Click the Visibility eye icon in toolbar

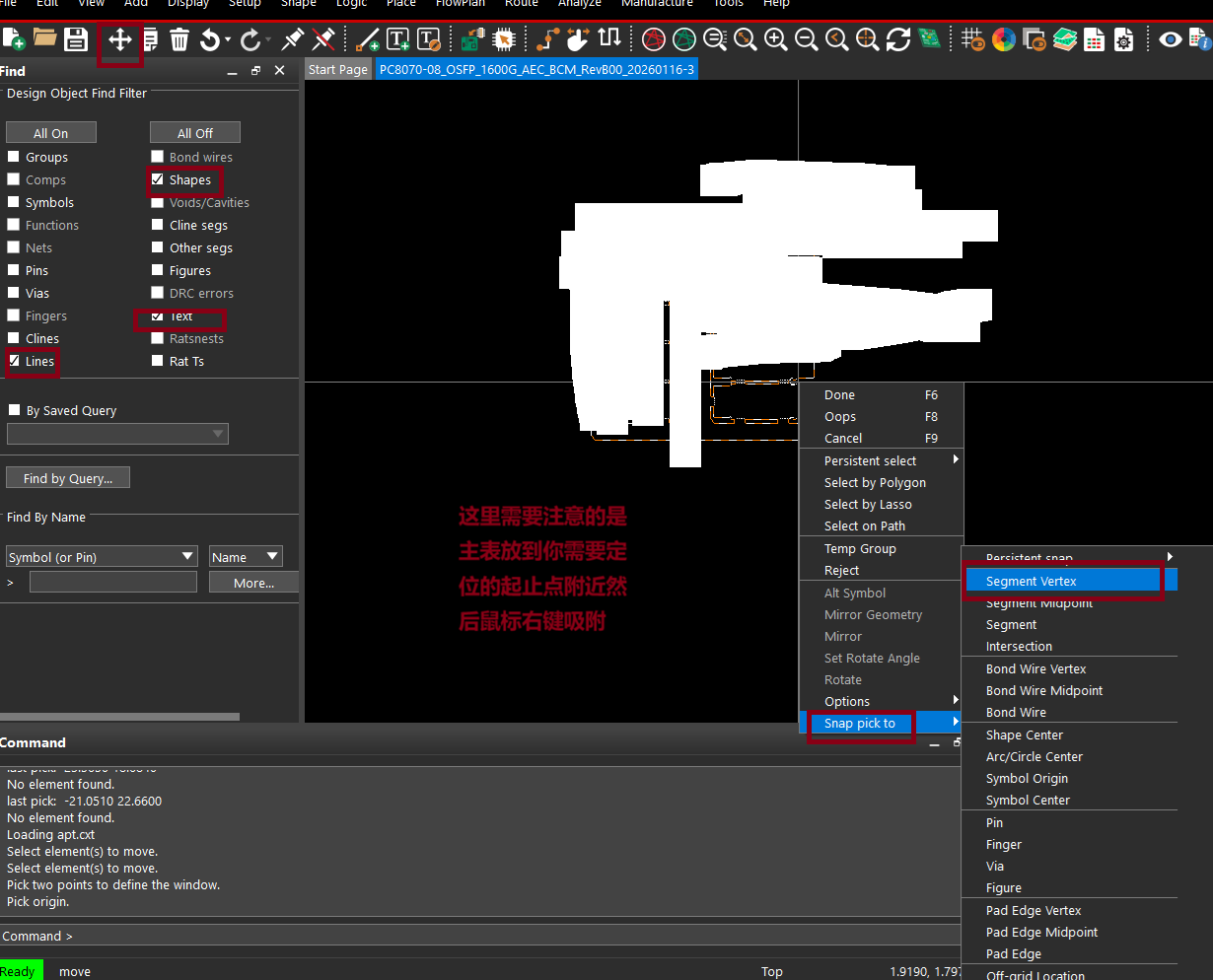(1171, 39)
